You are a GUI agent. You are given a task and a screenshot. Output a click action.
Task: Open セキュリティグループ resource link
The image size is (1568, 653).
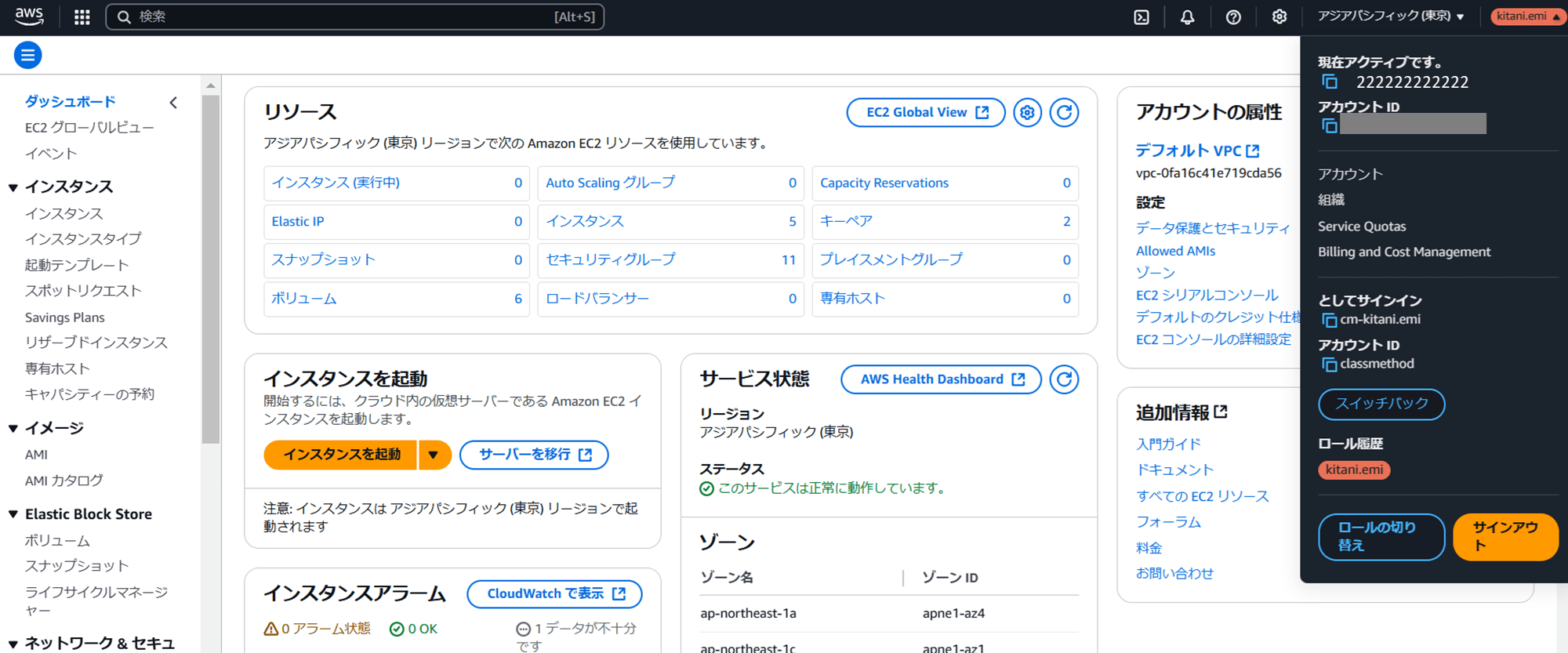[x=610, y=259]
